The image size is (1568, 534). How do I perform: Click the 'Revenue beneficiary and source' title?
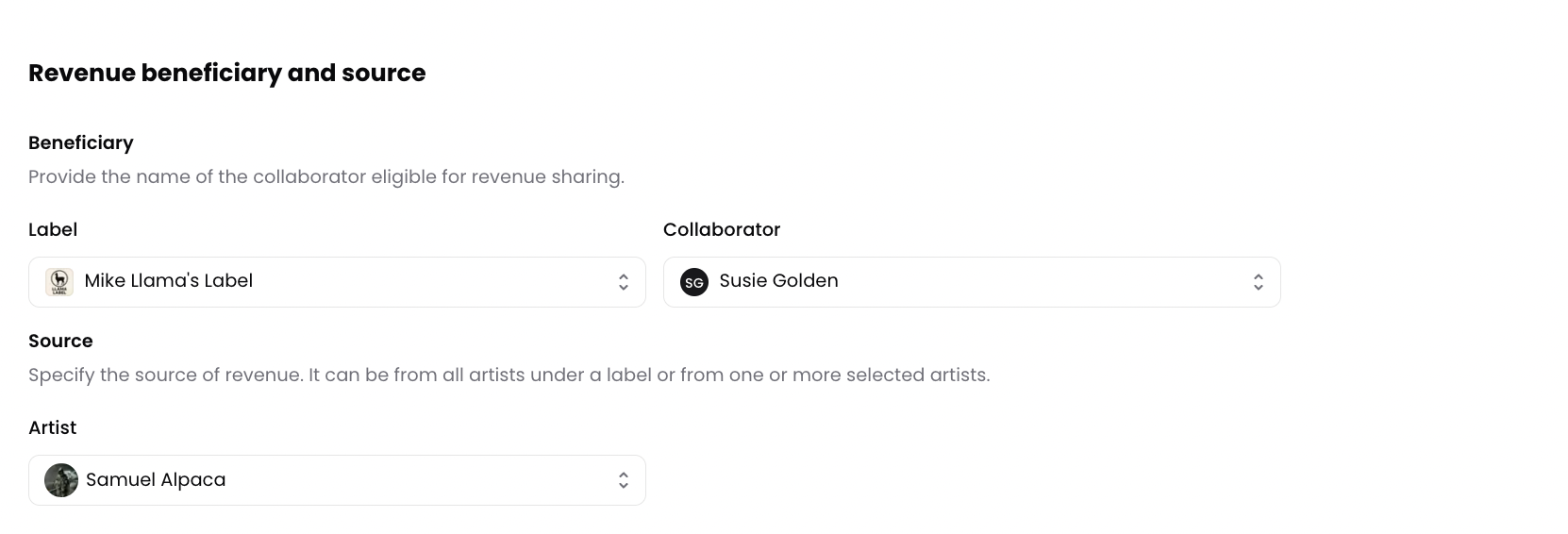tap(227, 73)
